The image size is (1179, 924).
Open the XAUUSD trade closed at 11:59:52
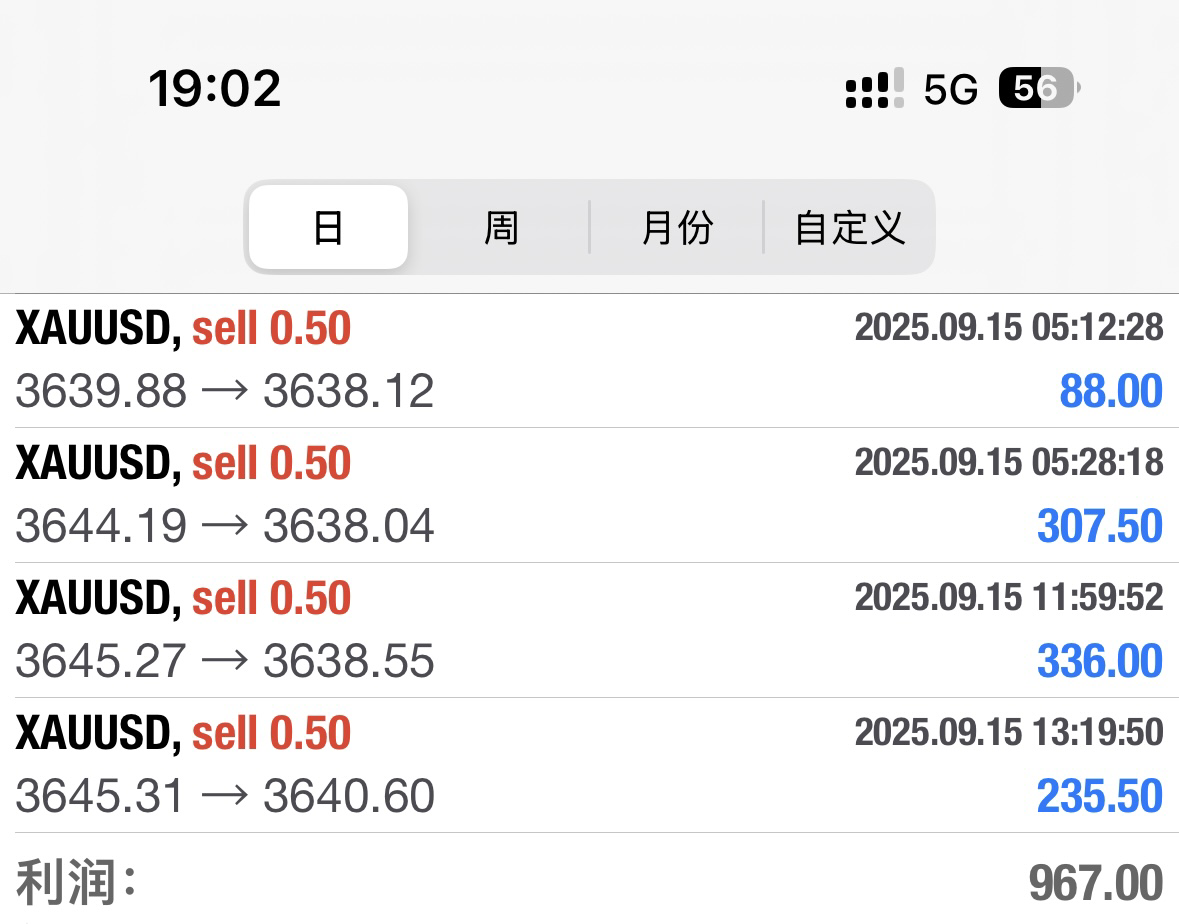tap(590, 630)
